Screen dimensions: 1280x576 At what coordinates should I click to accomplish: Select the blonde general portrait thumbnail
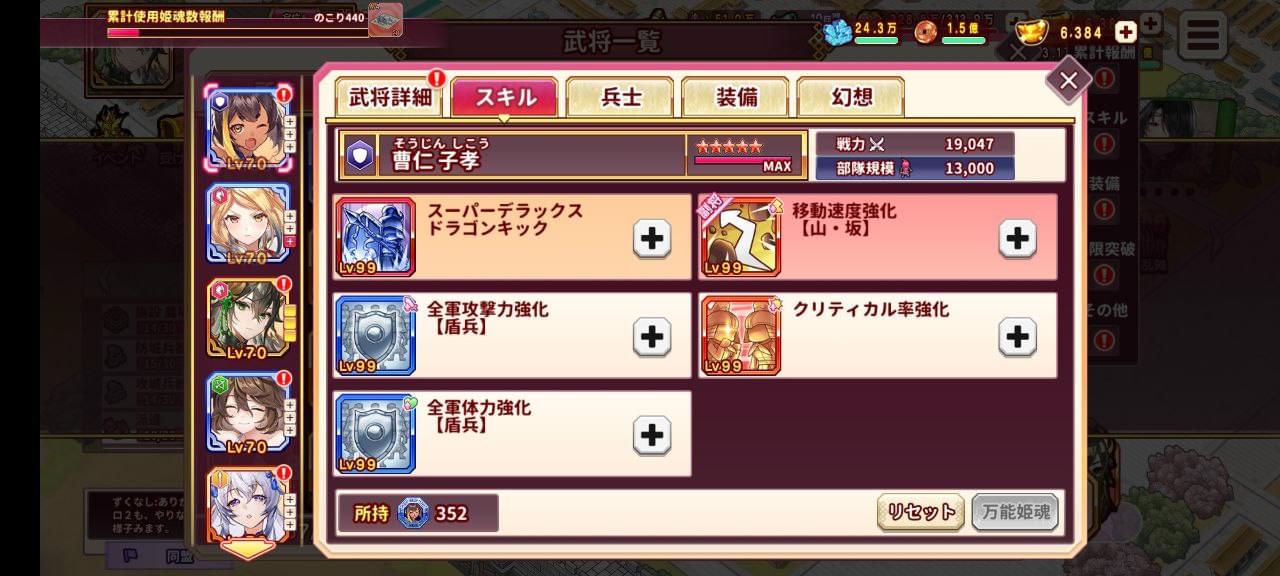coord(248,224)
